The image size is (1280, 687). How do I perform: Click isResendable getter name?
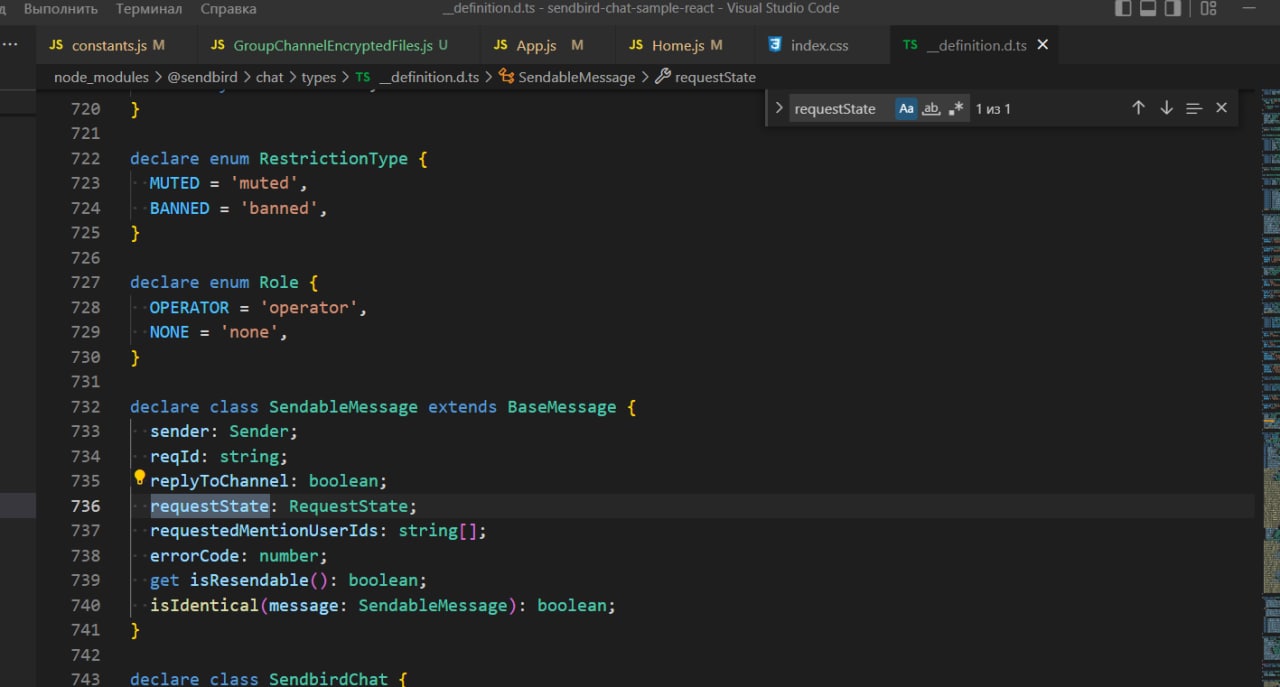click(x=250, y=580)
